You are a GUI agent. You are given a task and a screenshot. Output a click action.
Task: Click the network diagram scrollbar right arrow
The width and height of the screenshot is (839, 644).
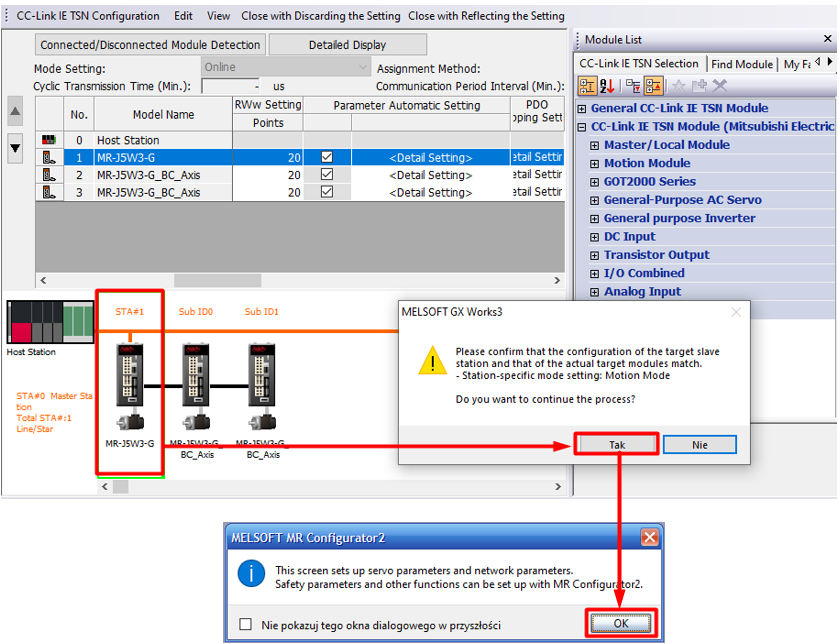558,486
